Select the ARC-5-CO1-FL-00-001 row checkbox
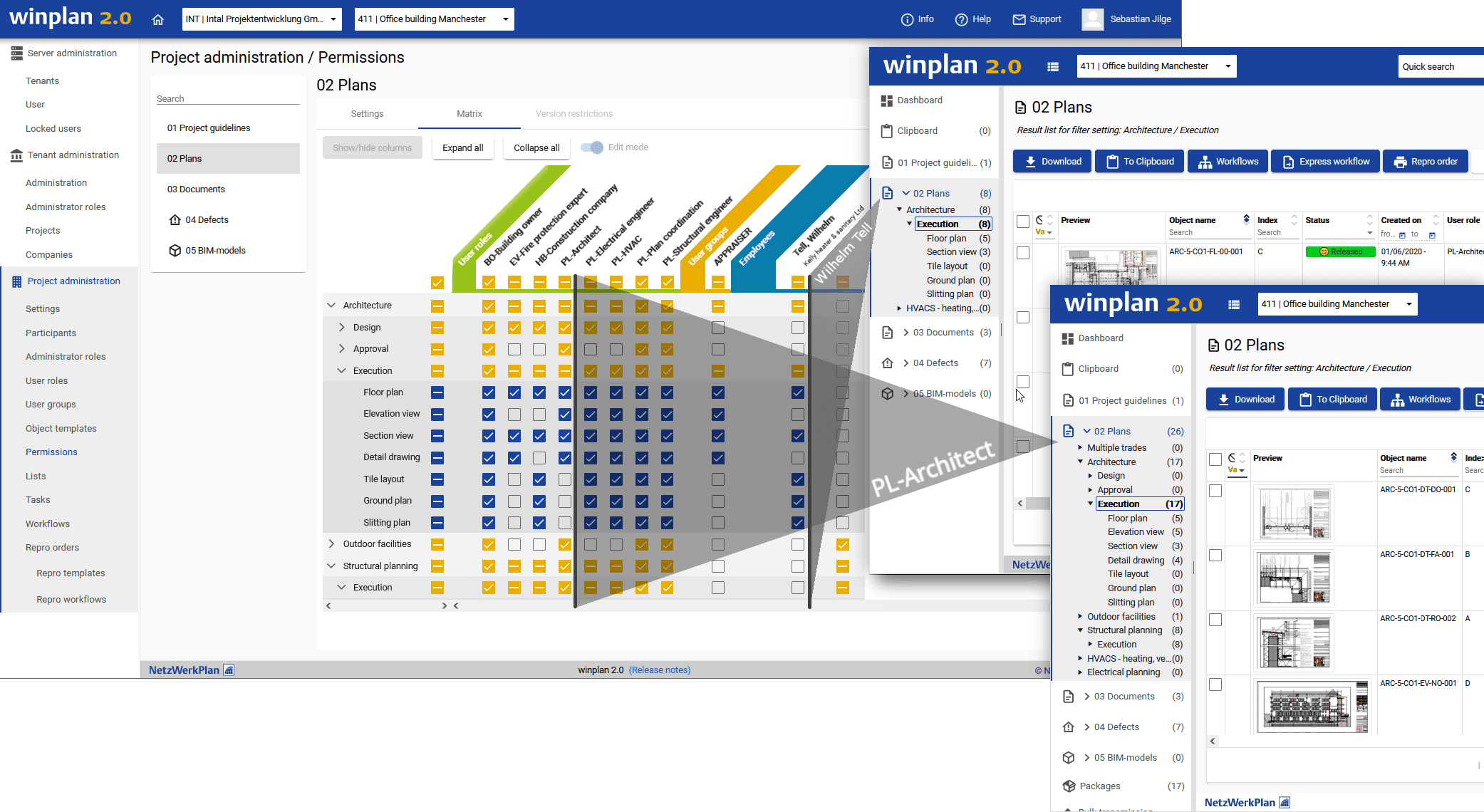1484x812 pixels. click(x=1023, y=253)
